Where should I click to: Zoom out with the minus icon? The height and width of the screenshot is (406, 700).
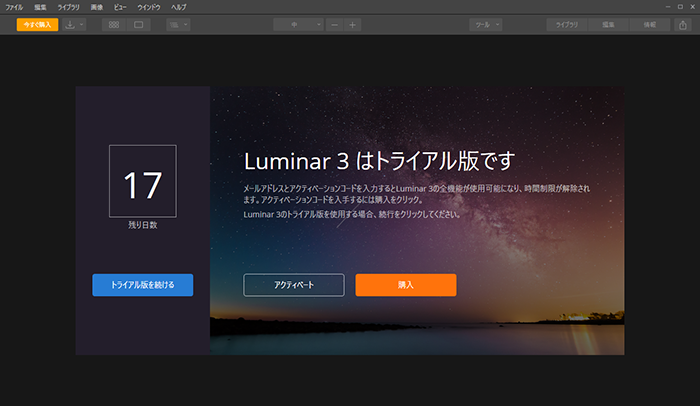point(334,25)
